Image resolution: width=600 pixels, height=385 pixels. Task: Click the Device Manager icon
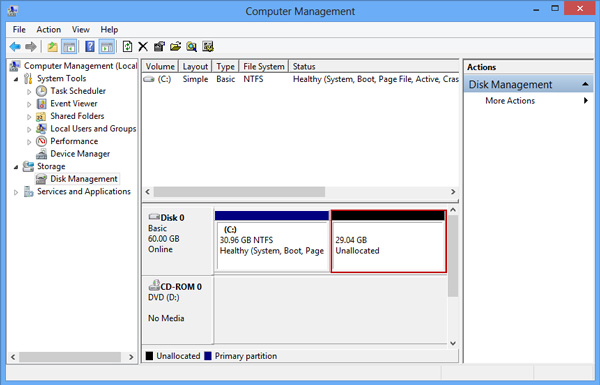point(41,154)
